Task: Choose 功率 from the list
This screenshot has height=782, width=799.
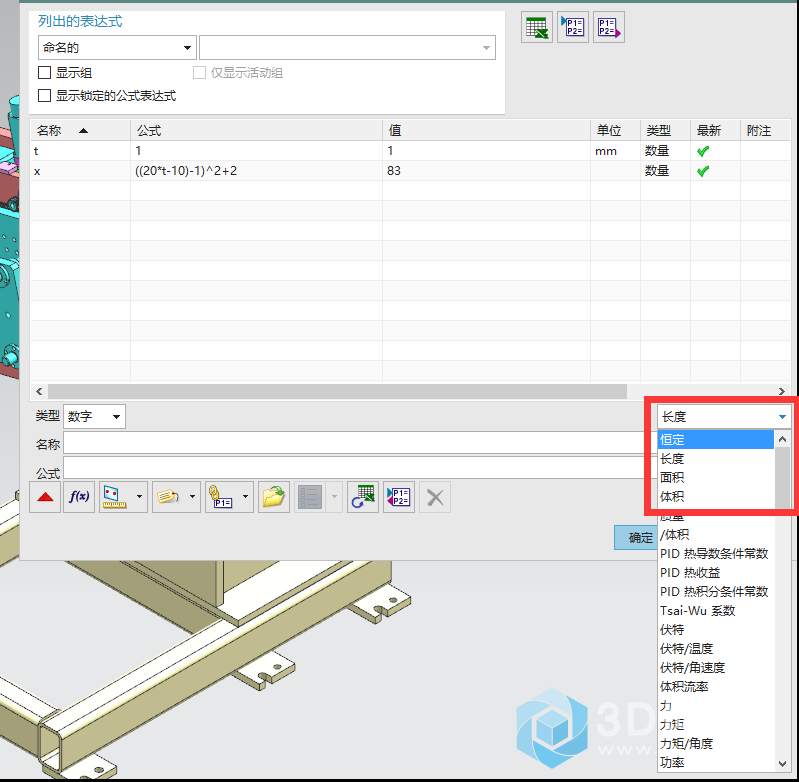Action: (x=716, y=762)
